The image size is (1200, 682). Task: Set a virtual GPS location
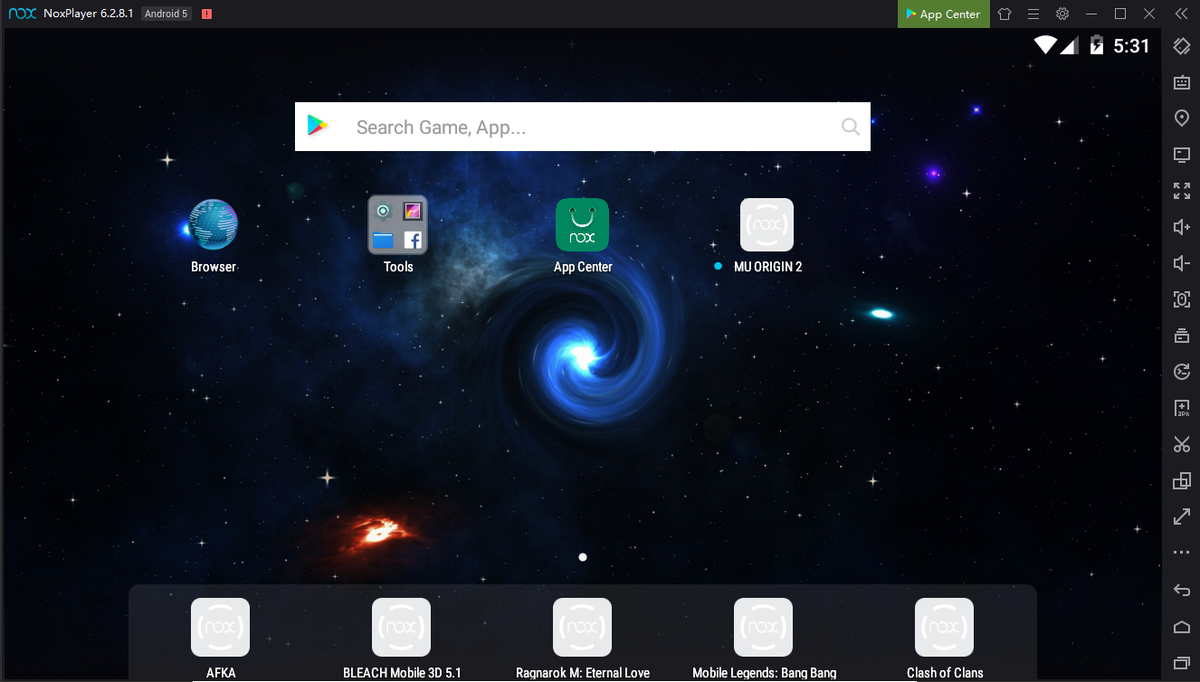pyautogui.click(x=1181, y=118)
